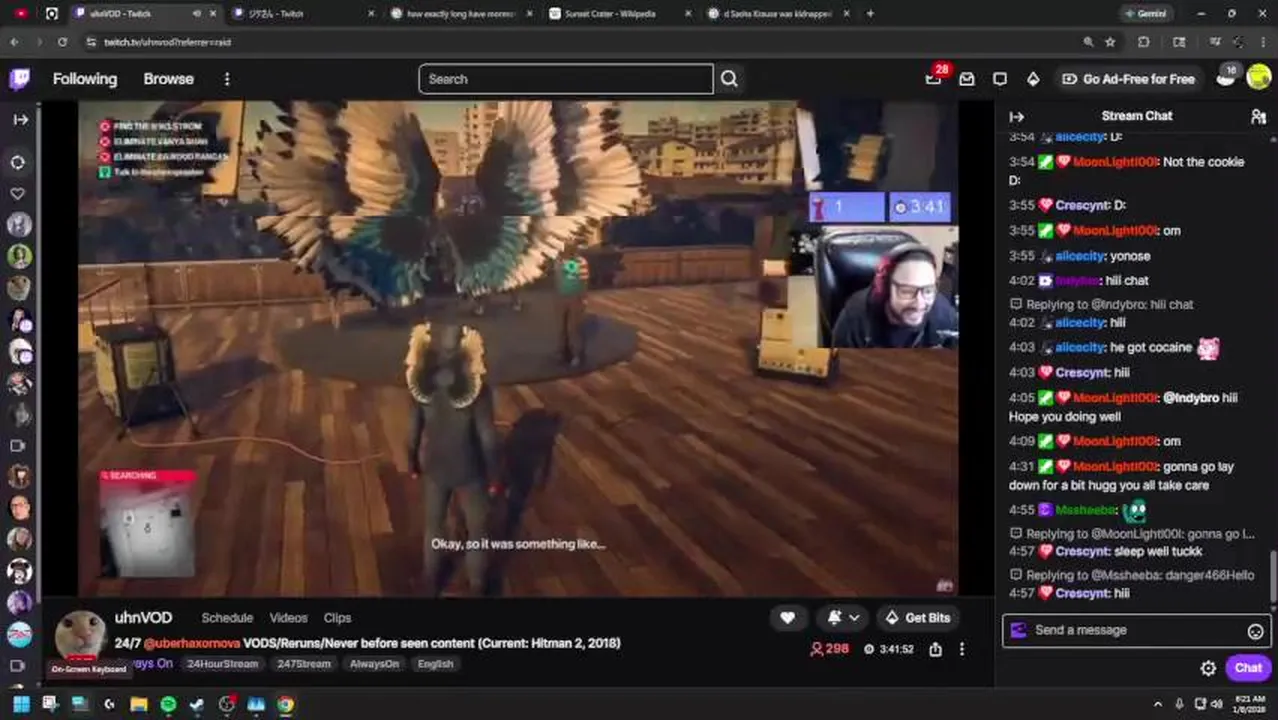Show hidden system tray icons chevron
The width and height of the screenshot is (1278, 720).
pyautogui.click(x=1158, y=704)
